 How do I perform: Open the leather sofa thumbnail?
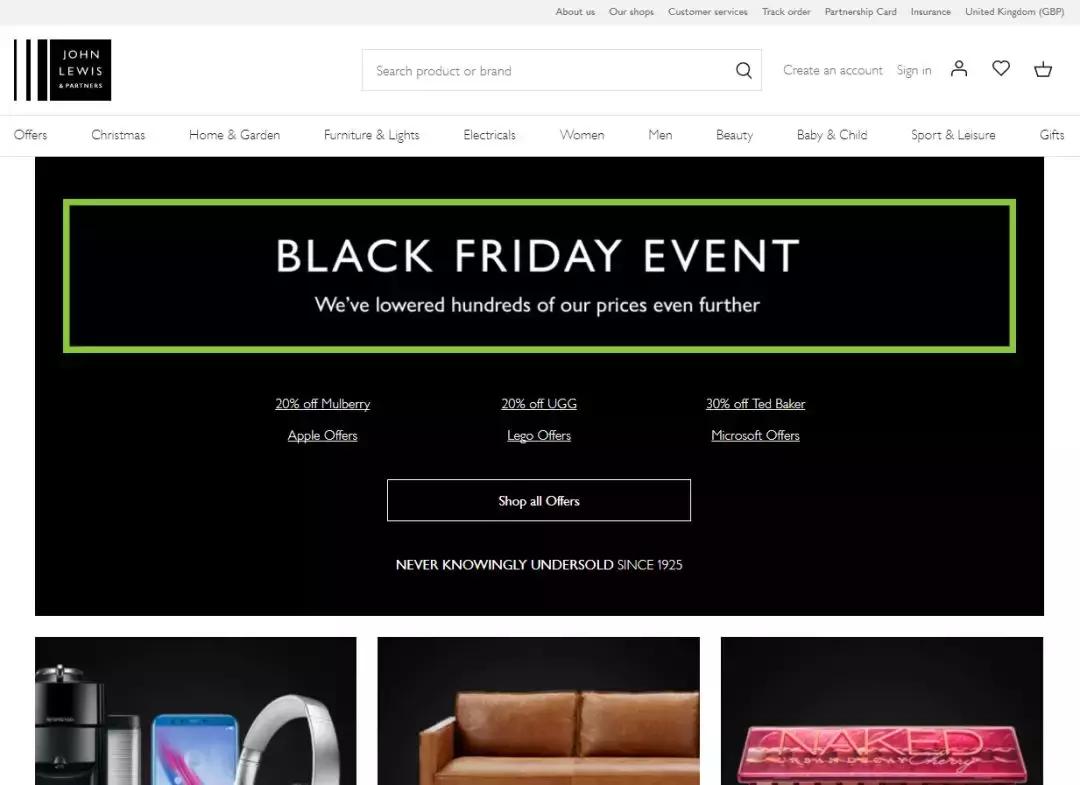tap(539, 711)
